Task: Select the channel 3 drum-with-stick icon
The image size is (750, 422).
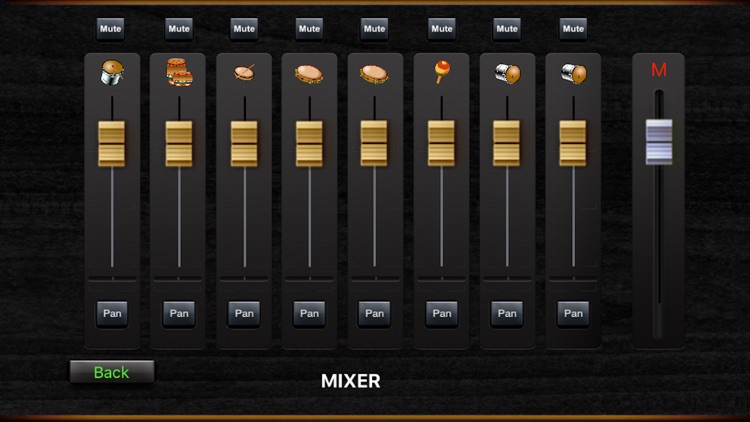Action: pyautogui.click(x=244, y=72)
